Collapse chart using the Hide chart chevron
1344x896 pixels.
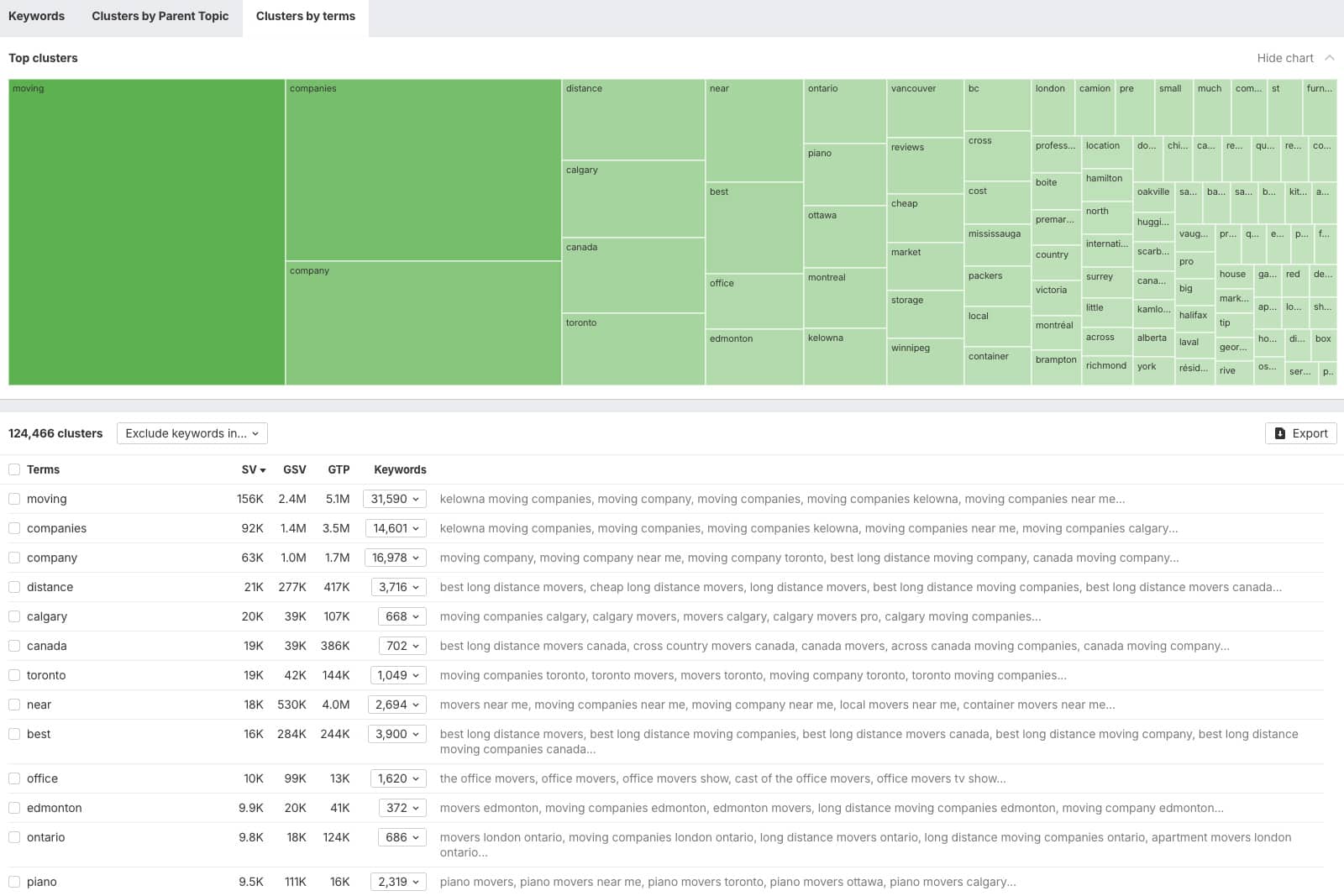coord(1330,58)
